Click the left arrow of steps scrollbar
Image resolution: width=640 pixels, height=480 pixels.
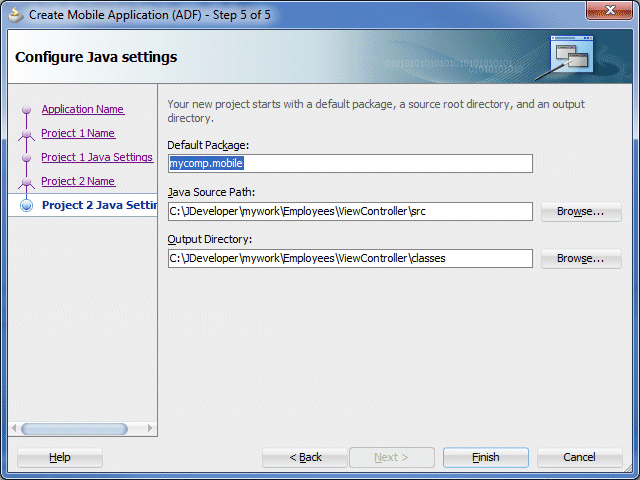14,428
